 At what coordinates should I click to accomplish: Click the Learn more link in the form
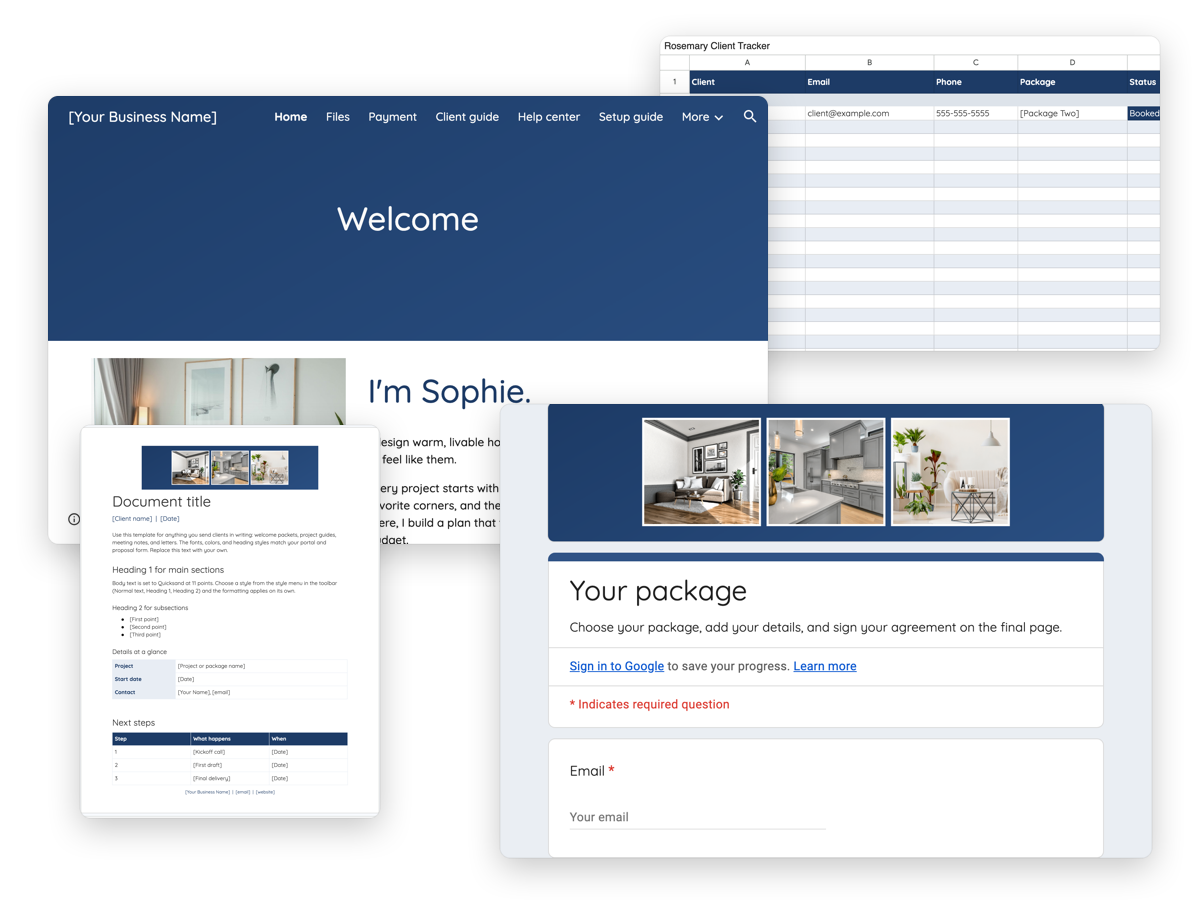coord(825,666)
